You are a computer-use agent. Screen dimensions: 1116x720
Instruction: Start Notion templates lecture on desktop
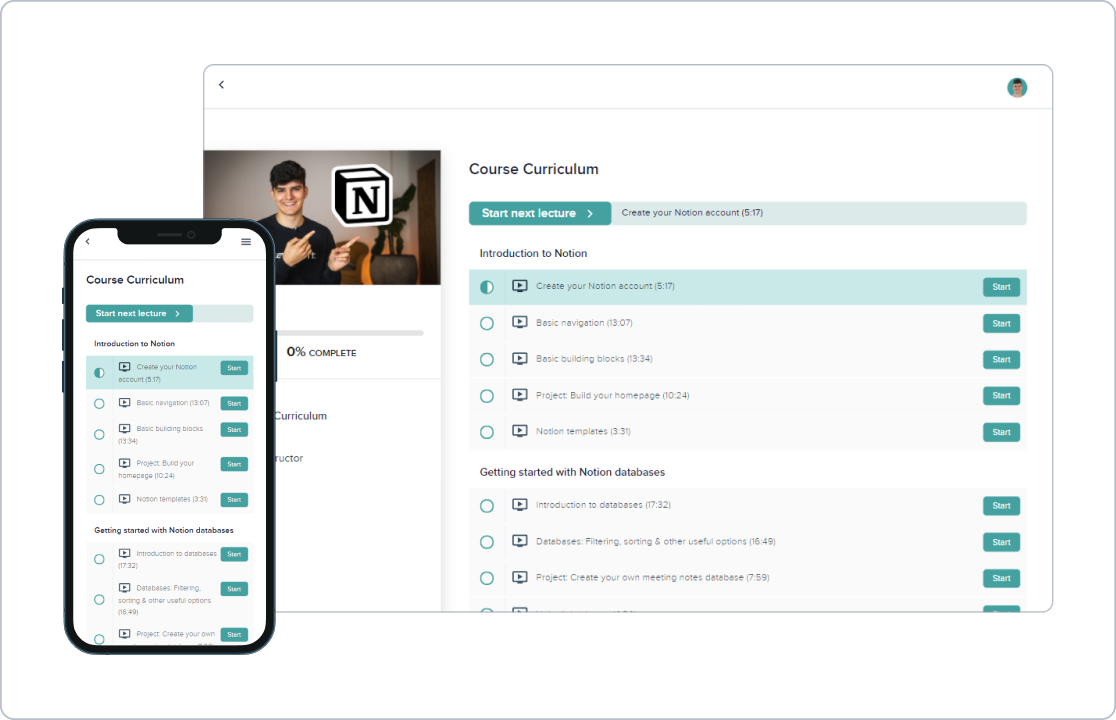pyautogui.click(x=1001, y=433)
